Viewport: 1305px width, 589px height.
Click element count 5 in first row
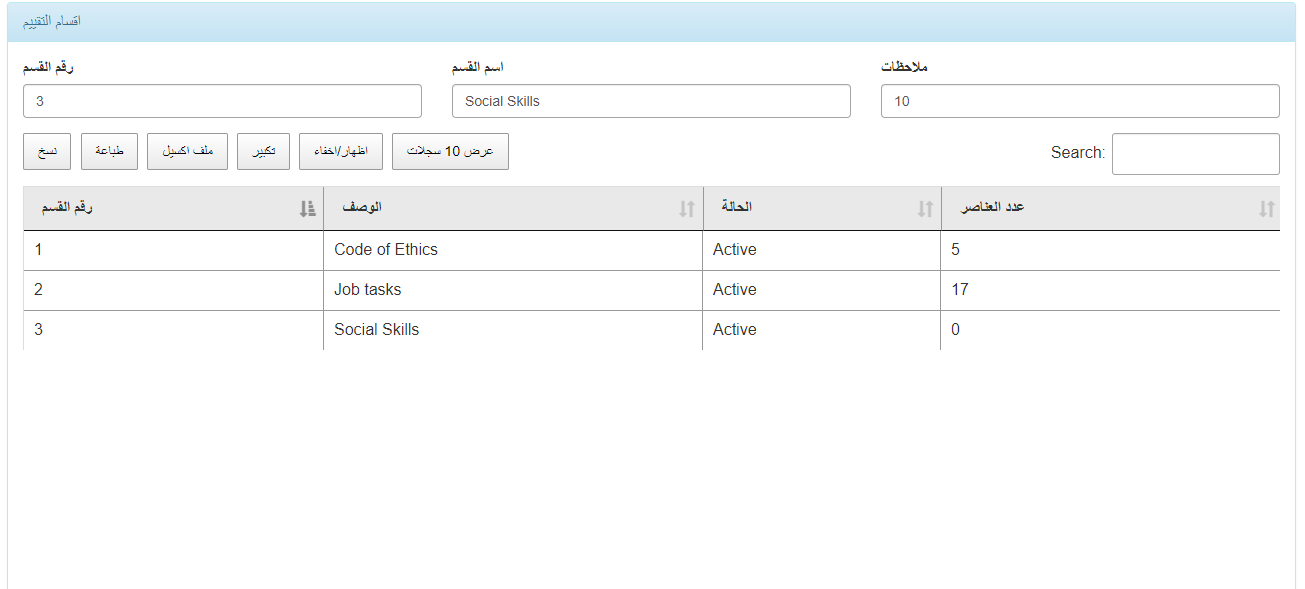coord(955,250)
